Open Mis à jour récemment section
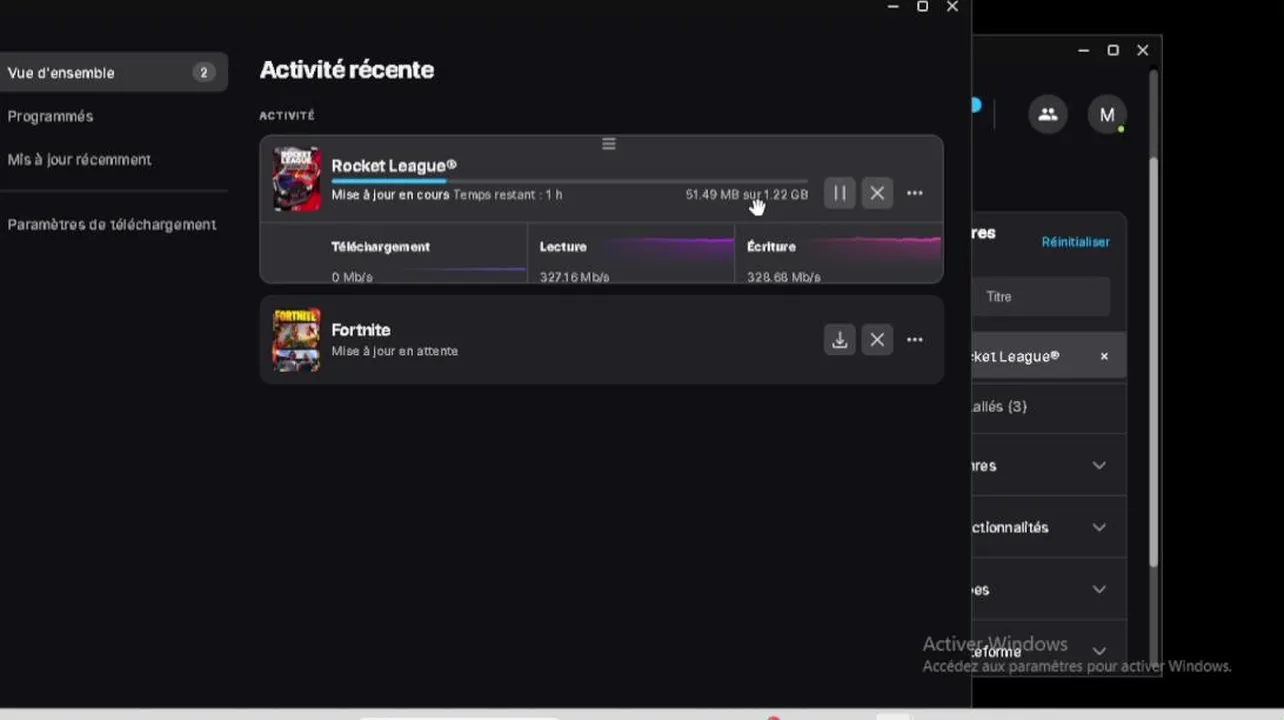The width and height of the screenshot is (1284, 720). click(79, 159)
